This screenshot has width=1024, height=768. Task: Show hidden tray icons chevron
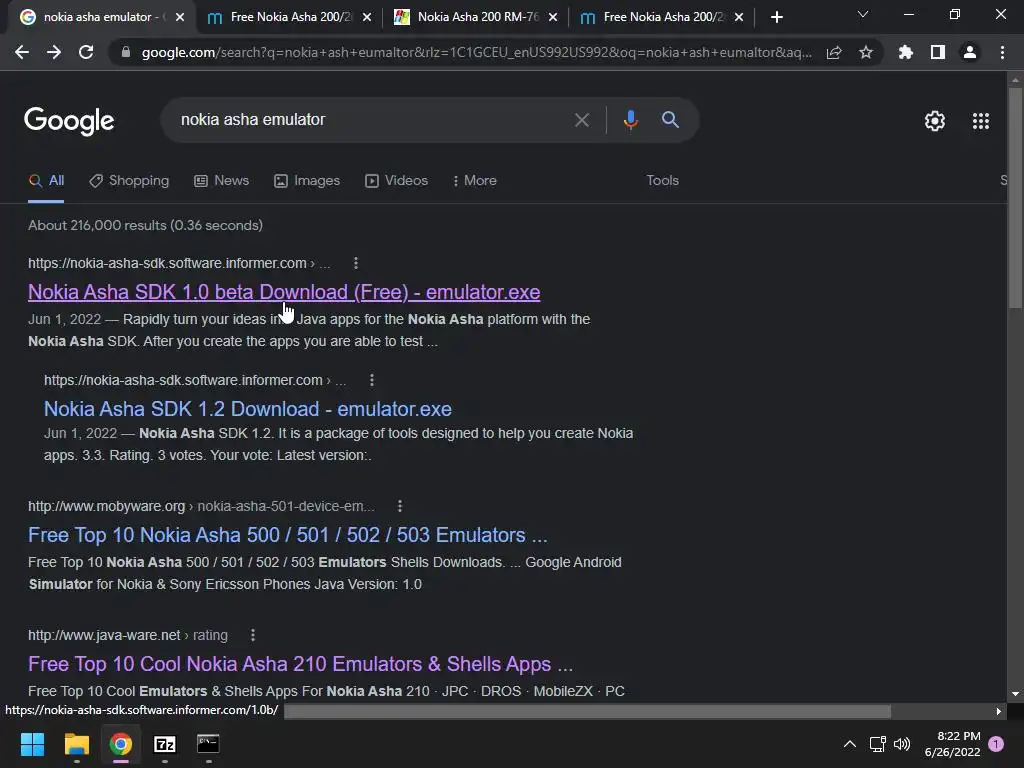pos(850,744)
